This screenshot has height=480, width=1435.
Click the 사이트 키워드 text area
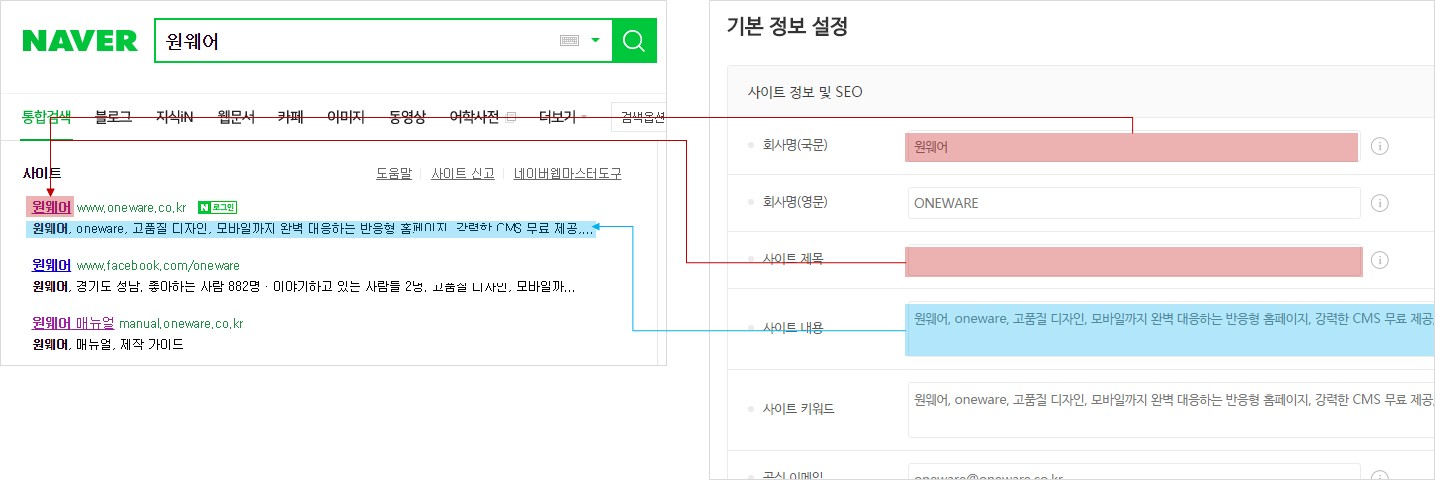click(x=1171, y=409)
